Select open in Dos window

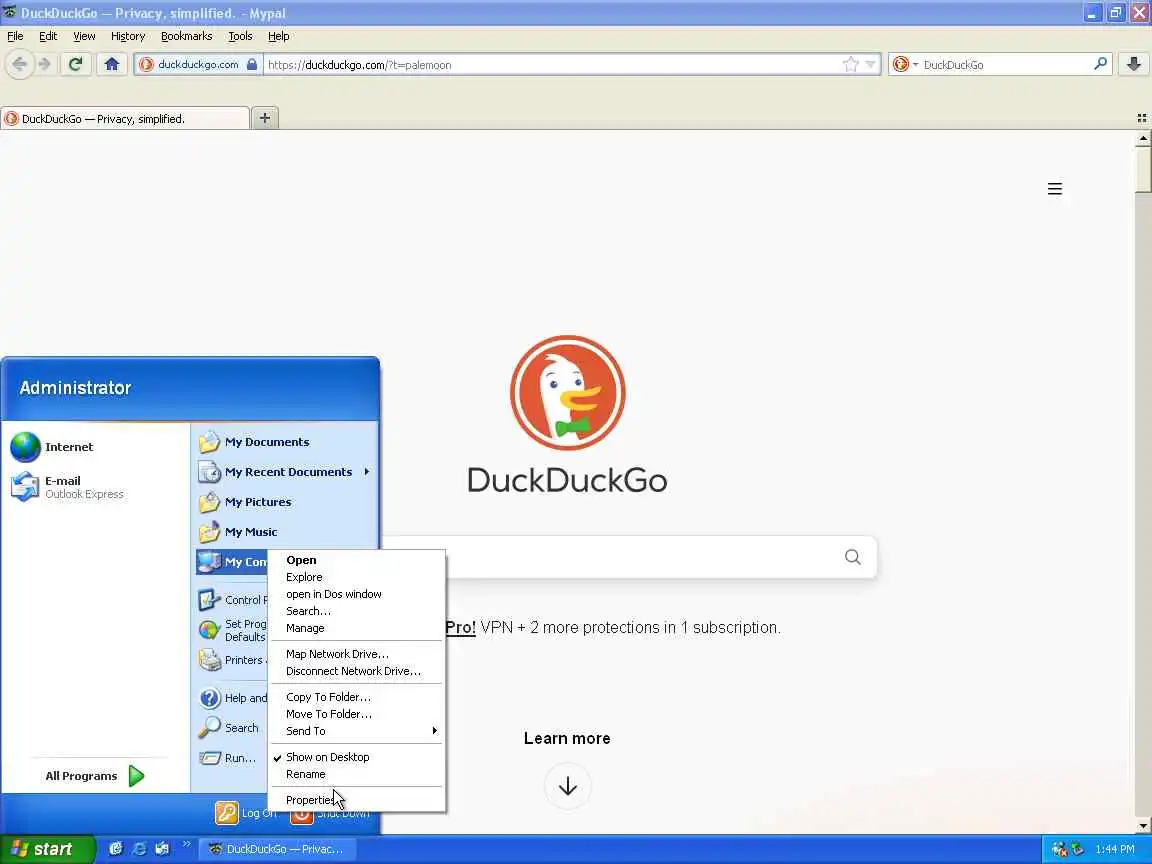(x=356, y=594)
